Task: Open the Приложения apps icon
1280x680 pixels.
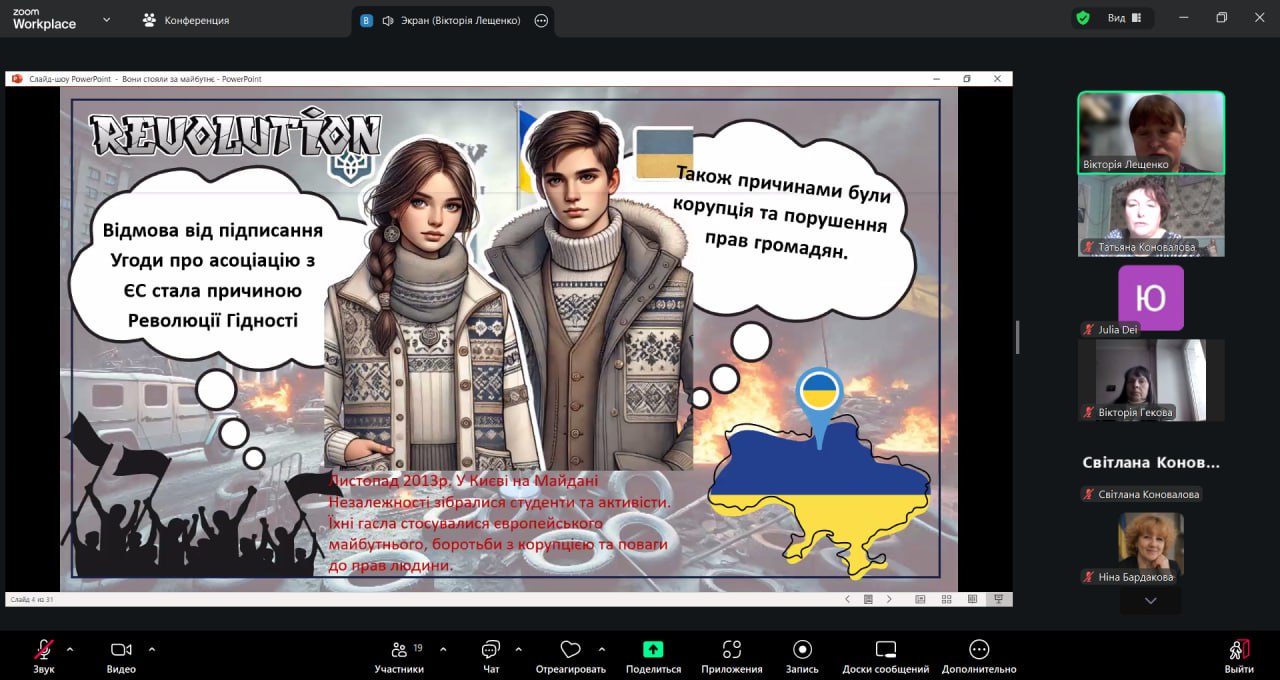Action: 731,650
